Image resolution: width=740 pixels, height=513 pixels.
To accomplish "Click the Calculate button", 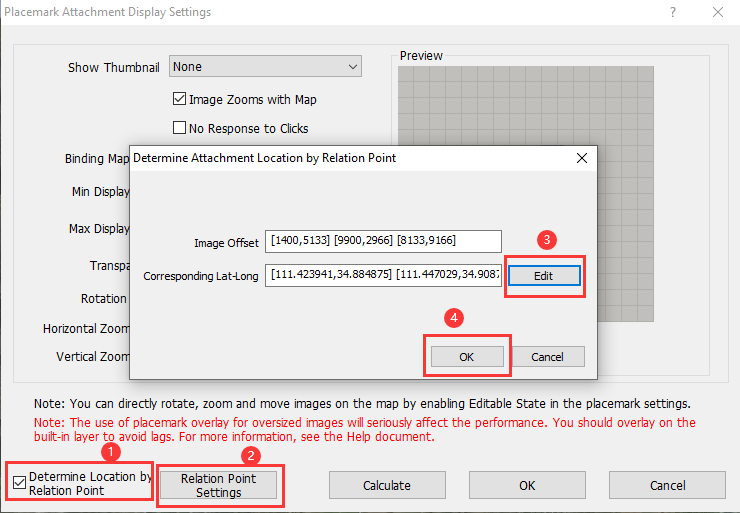I will (387, 485).
